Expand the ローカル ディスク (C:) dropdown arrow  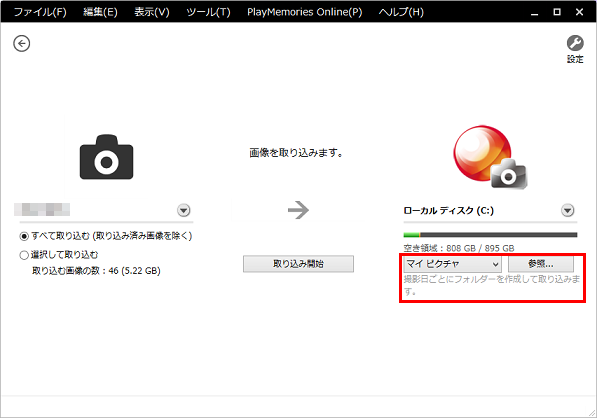pos(567,210)
